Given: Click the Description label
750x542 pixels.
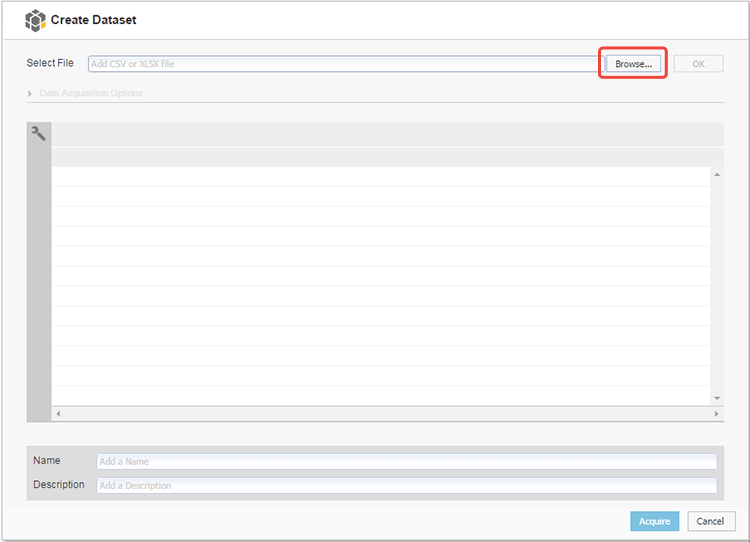Looking at the screenshot, I should coord(58,485).
